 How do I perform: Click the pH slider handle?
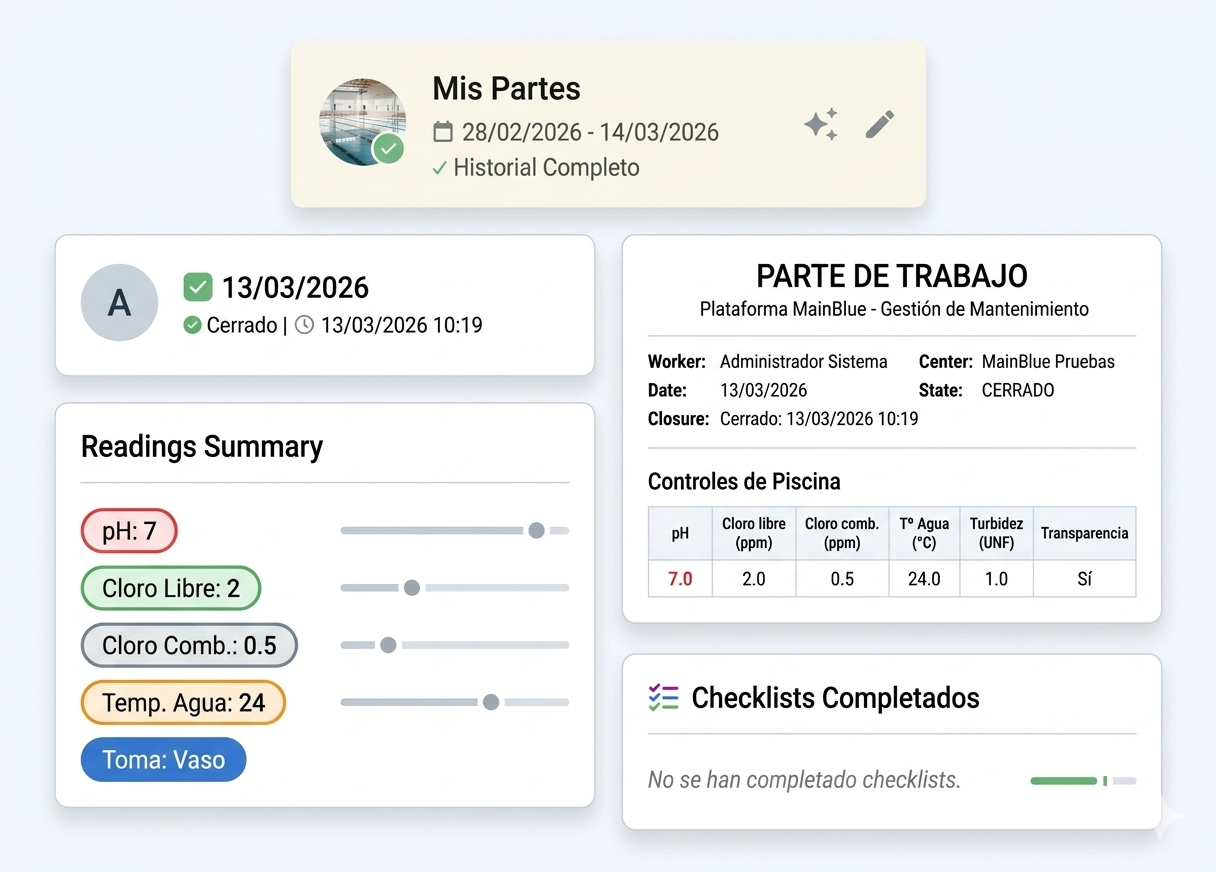pos(538,531)
